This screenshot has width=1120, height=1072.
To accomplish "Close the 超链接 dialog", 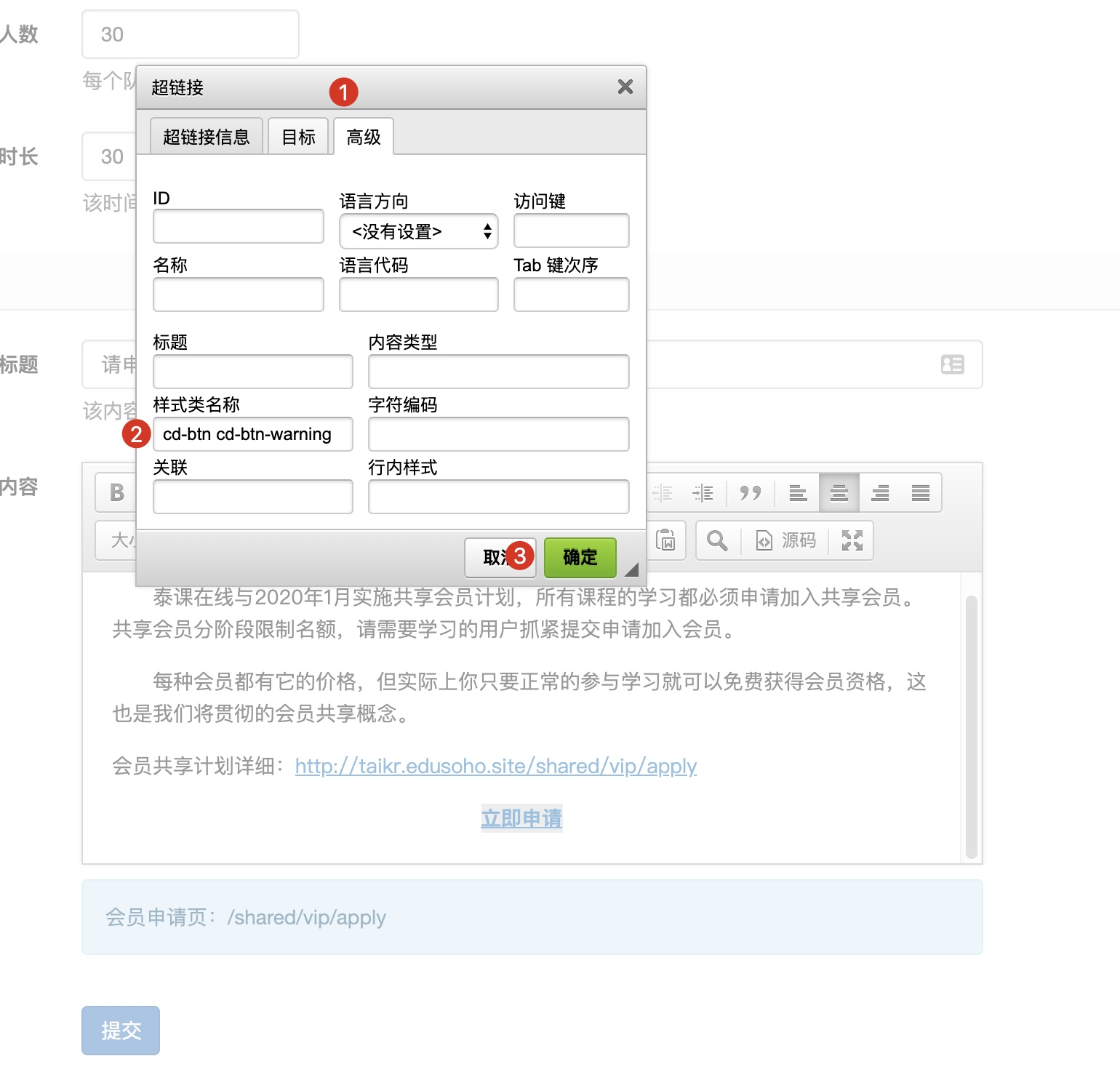I will 625,87.
